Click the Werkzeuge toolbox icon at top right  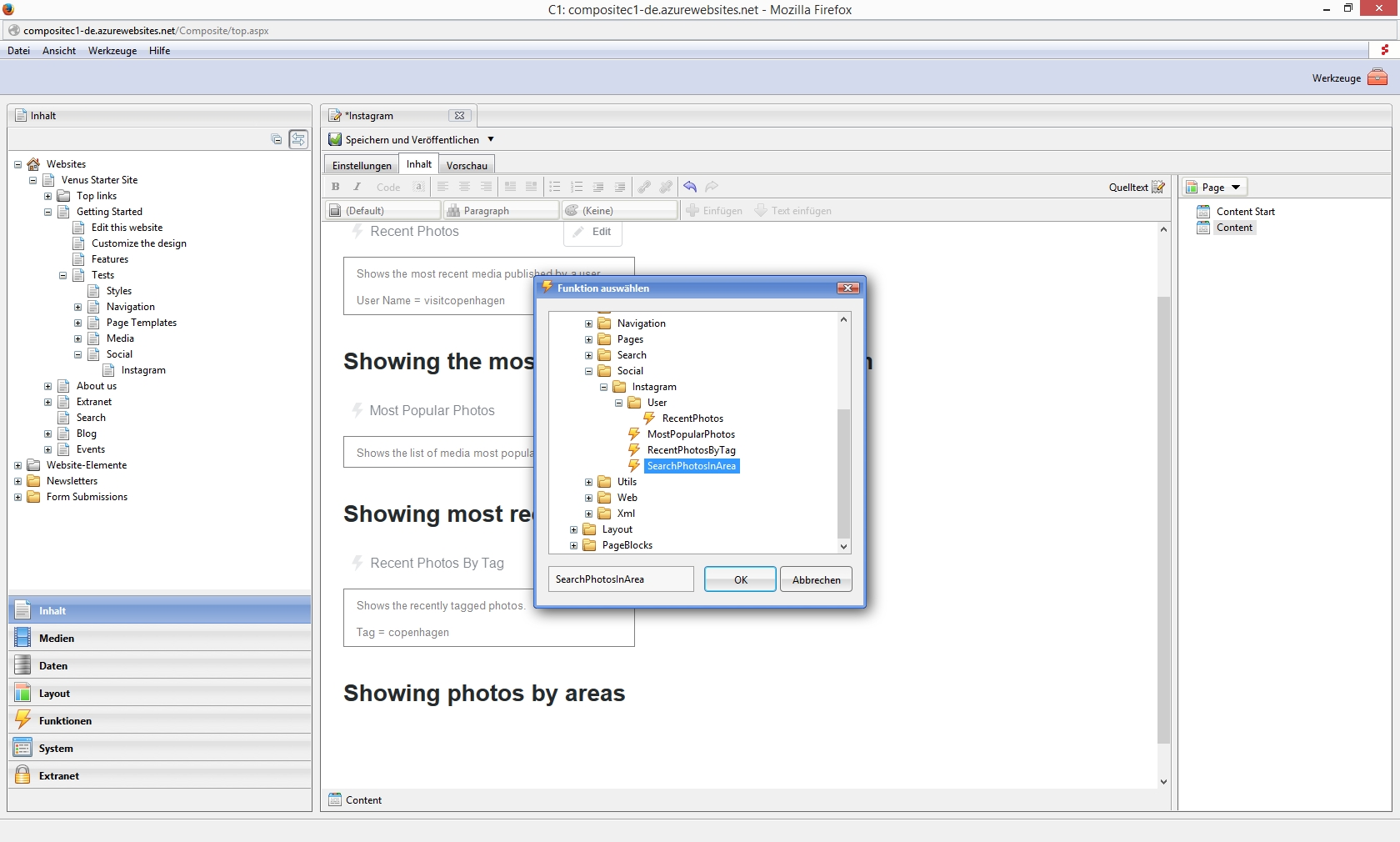pos(1377,78)
